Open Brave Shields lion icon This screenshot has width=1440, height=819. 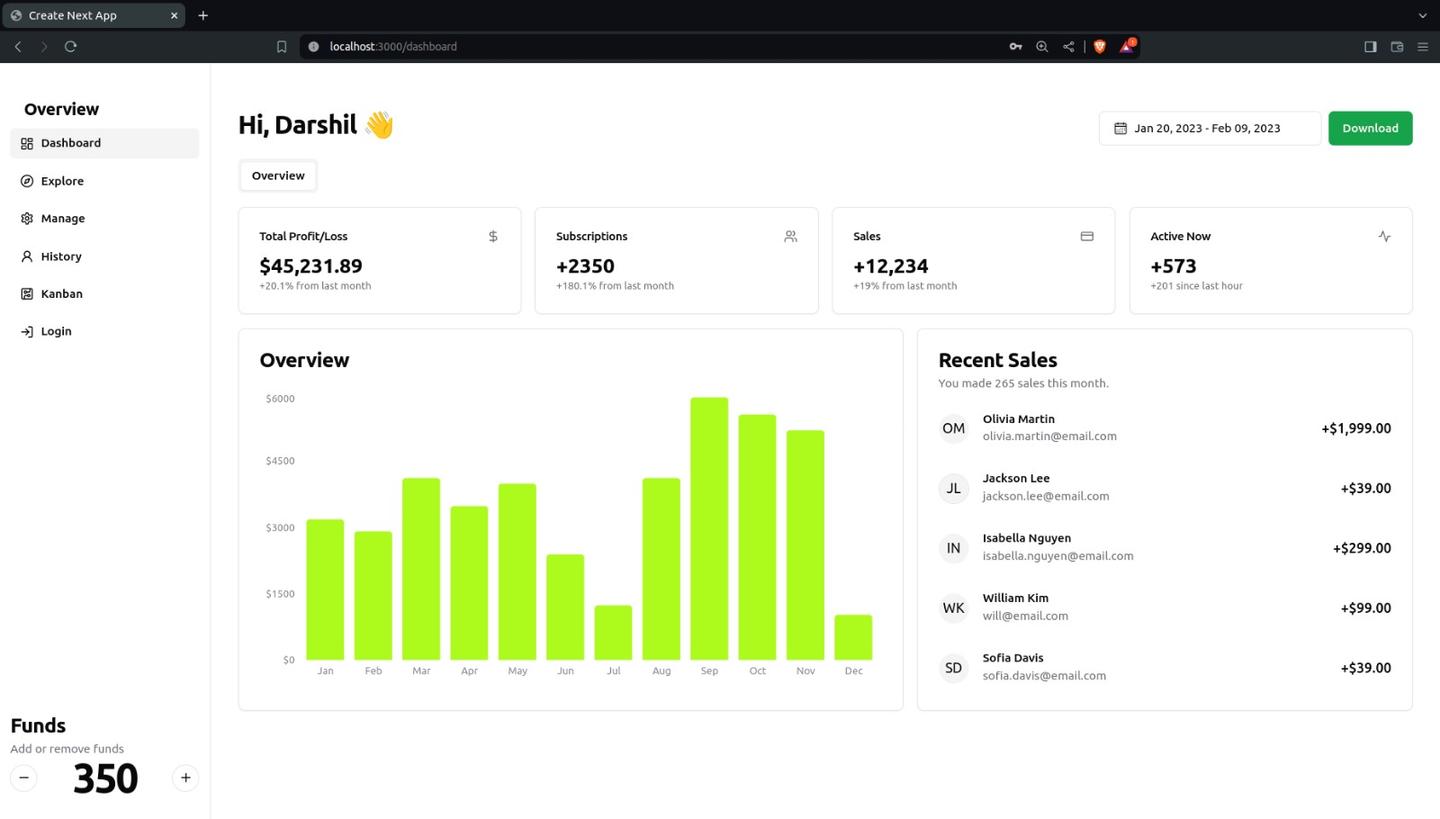(x=1100, y=46)
